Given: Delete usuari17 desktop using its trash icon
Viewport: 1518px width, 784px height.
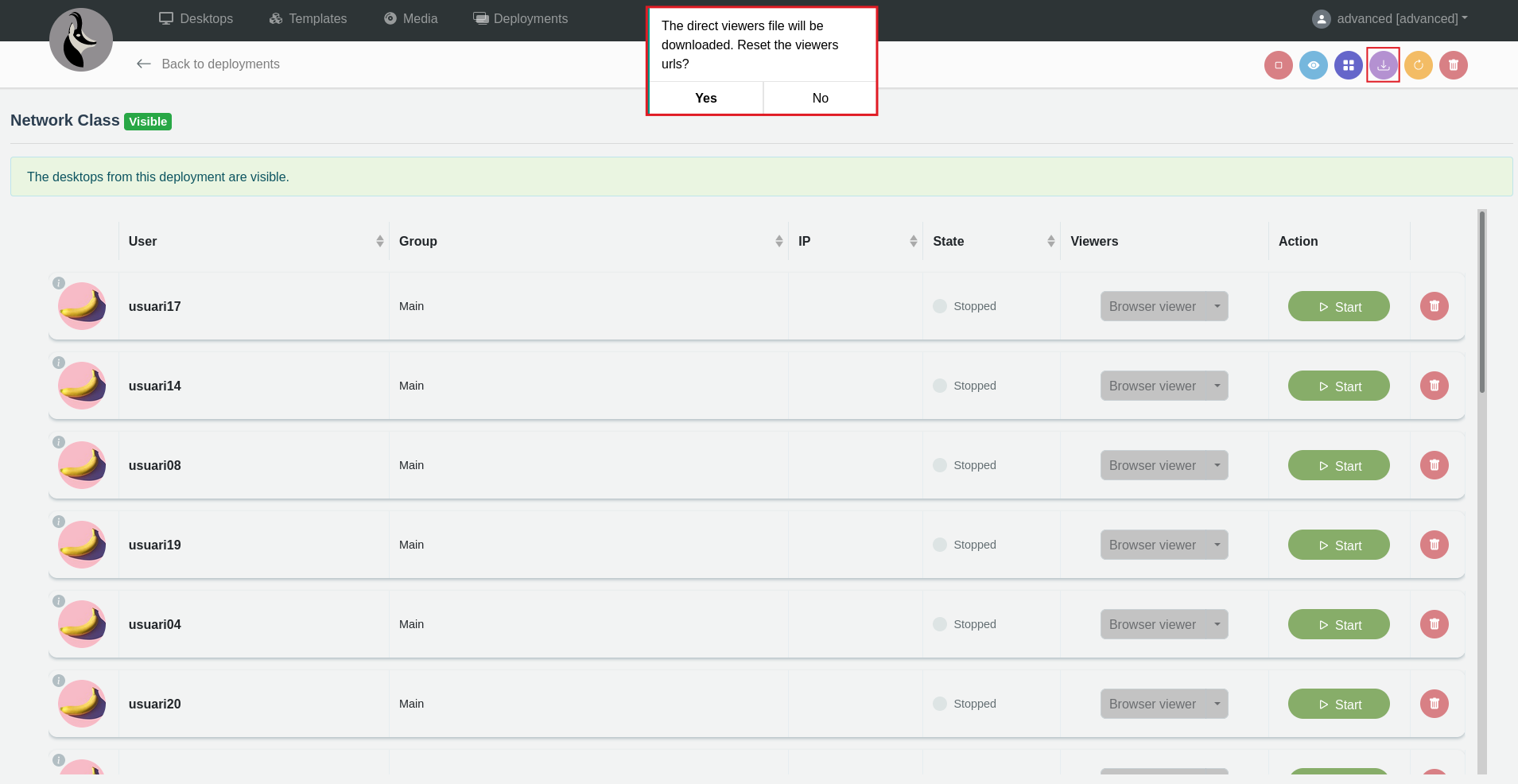Looking at the screenshot, I should [x=1434, y=306].
